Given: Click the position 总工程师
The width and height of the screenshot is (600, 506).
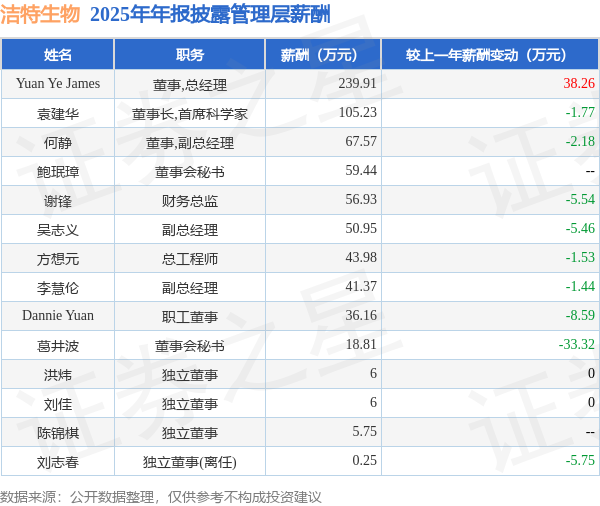Looking at the screenshot, I should (x=190, y=259).
